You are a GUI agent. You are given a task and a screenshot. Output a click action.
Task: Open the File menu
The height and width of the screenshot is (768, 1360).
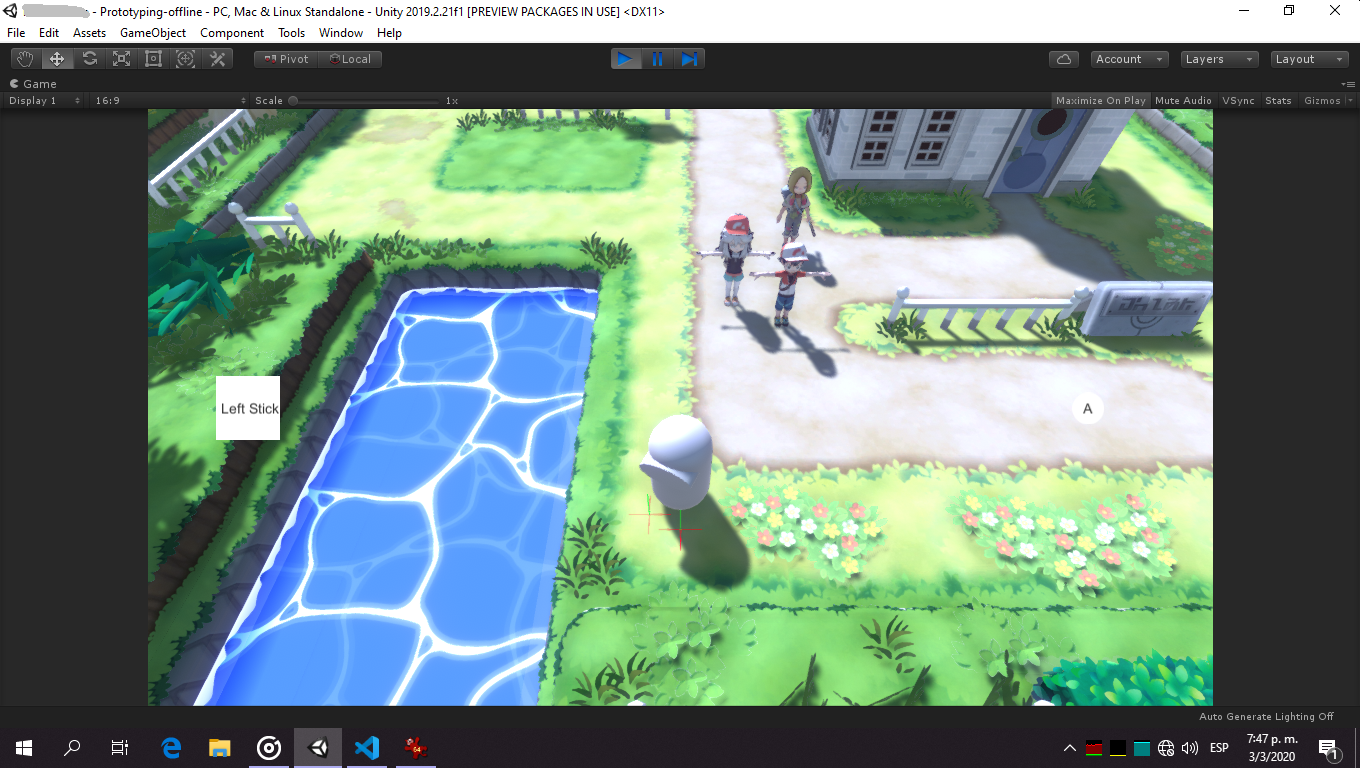pyautogui.click(x=16, y=33)
